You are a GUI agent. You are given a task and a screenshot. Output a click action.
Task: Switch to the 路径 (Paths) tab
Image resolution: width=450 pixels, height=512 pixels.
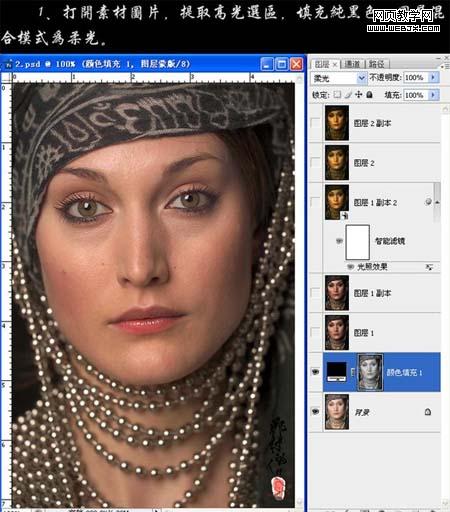377,64
